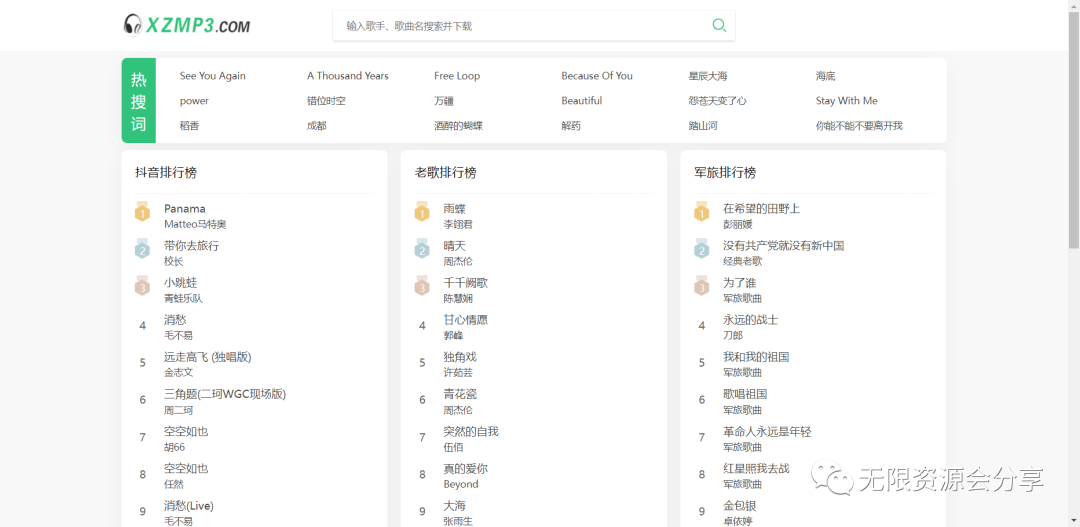This screenshot has height=527, width=1080.
Task: Open old song 雨蝶
Action: click(x=455, y=208)
